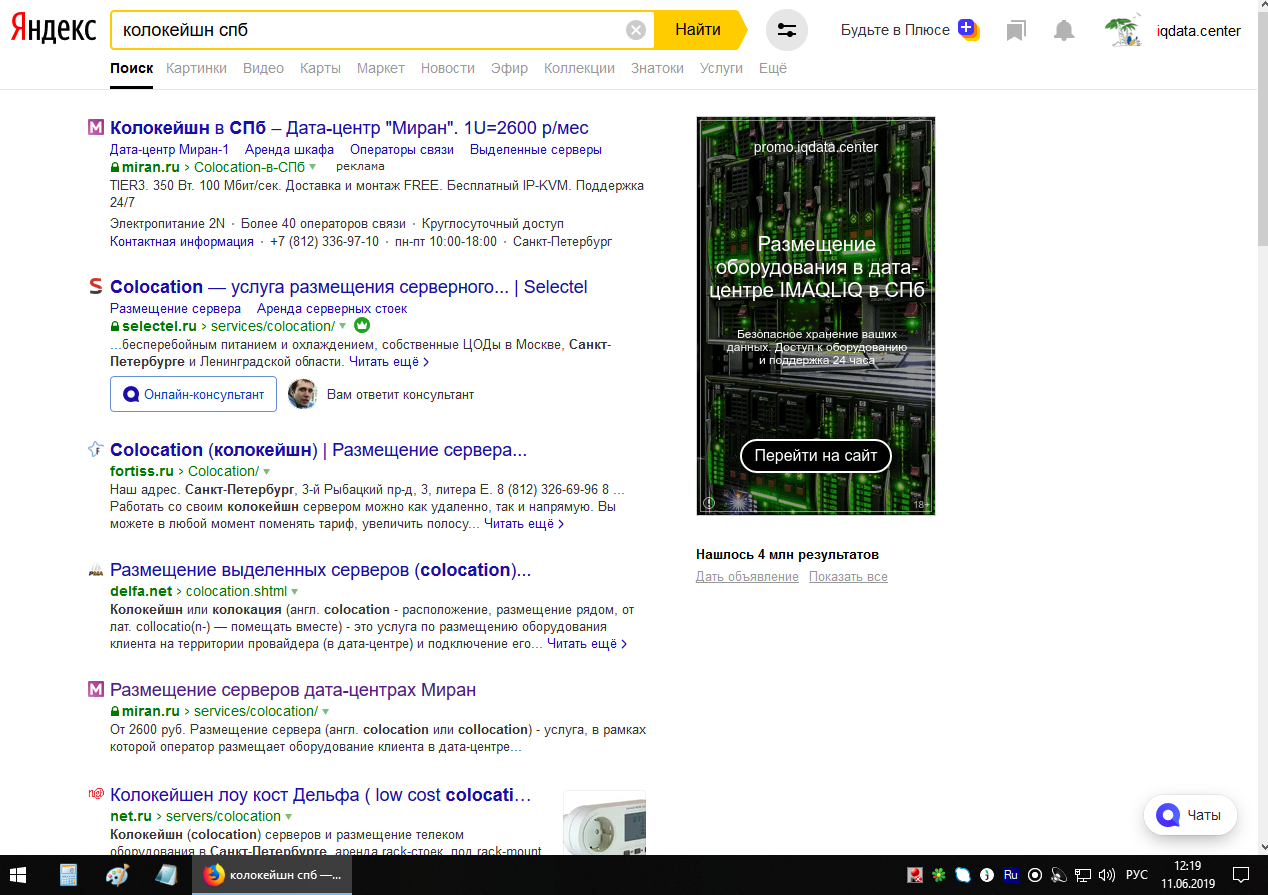The image size is (1268, 895).
Task: Switch to the Услуги tab
Action: 721,68
